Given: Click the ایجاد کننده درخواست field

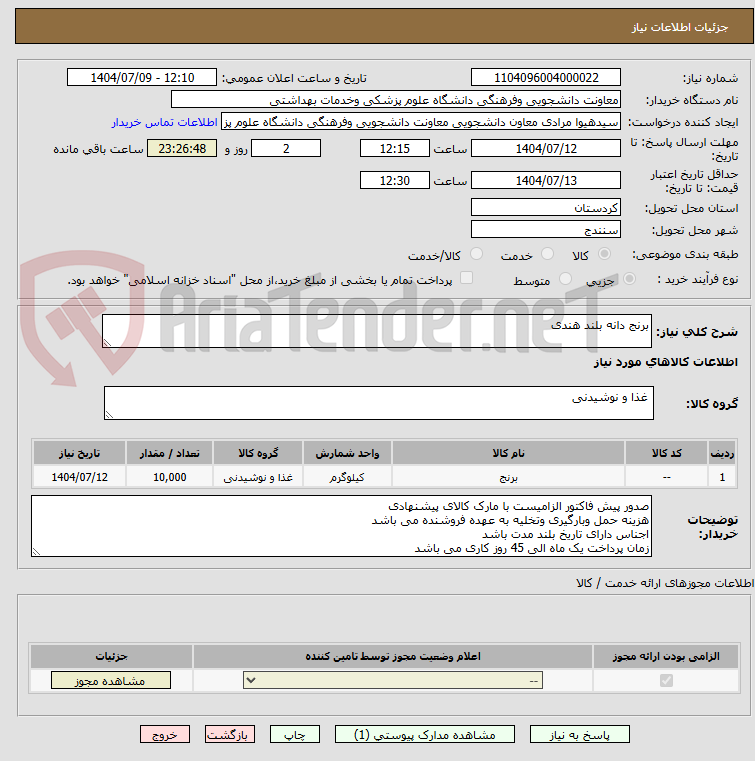Looking at the screenshot, I should click(x=421, y=121).
